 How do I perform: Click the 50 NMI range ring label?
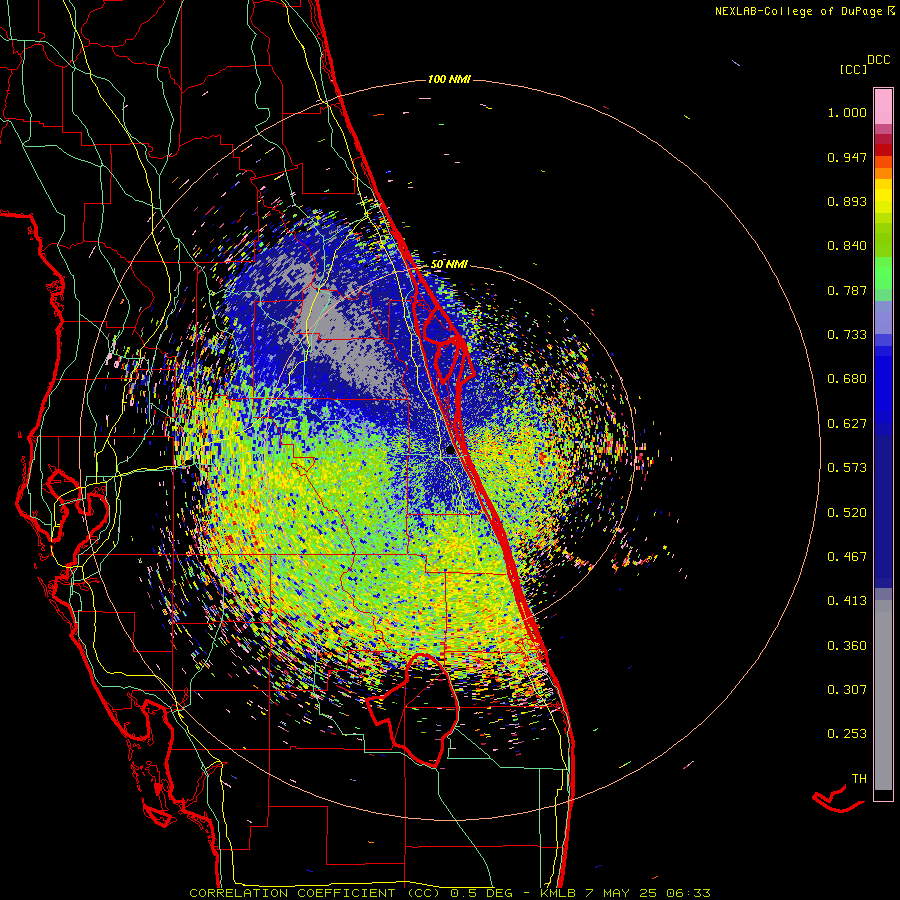449,265
